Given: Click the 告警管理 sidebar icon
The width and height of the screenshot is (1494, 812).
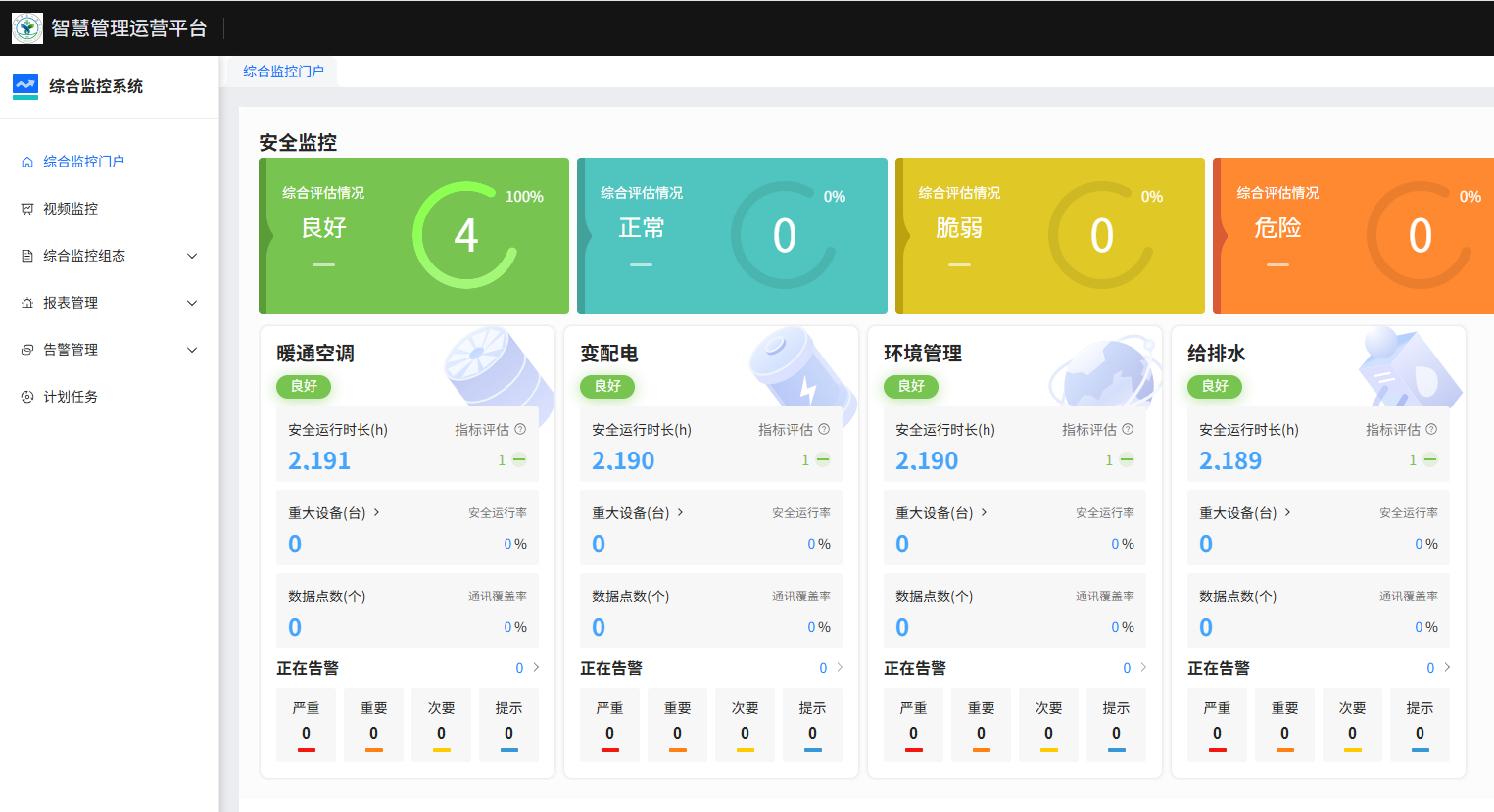Looking at the screenshot, I should (x=27, y=350).
